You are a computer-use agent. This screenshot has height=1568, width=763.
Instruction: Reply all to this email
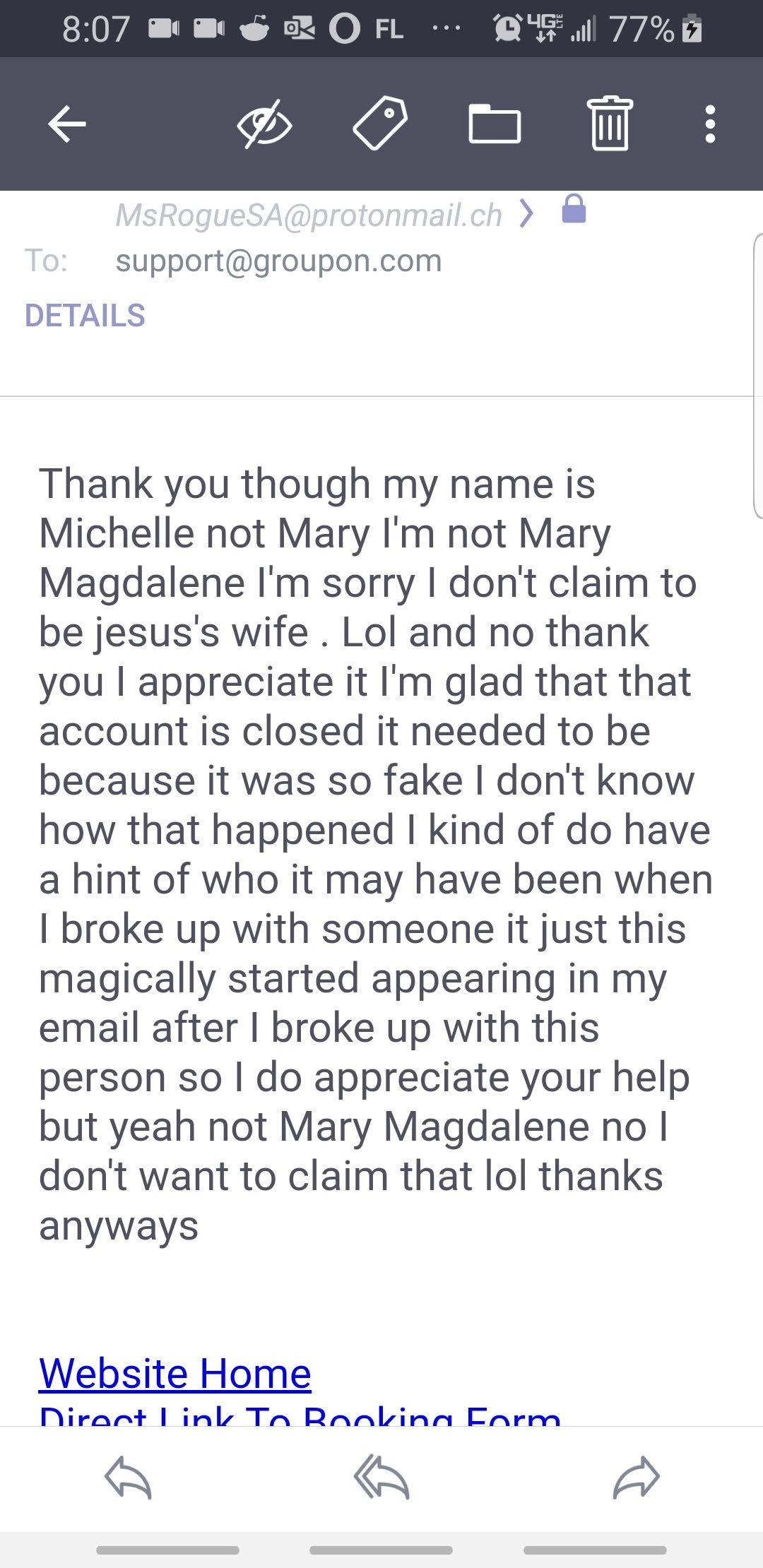[381, 1478]
